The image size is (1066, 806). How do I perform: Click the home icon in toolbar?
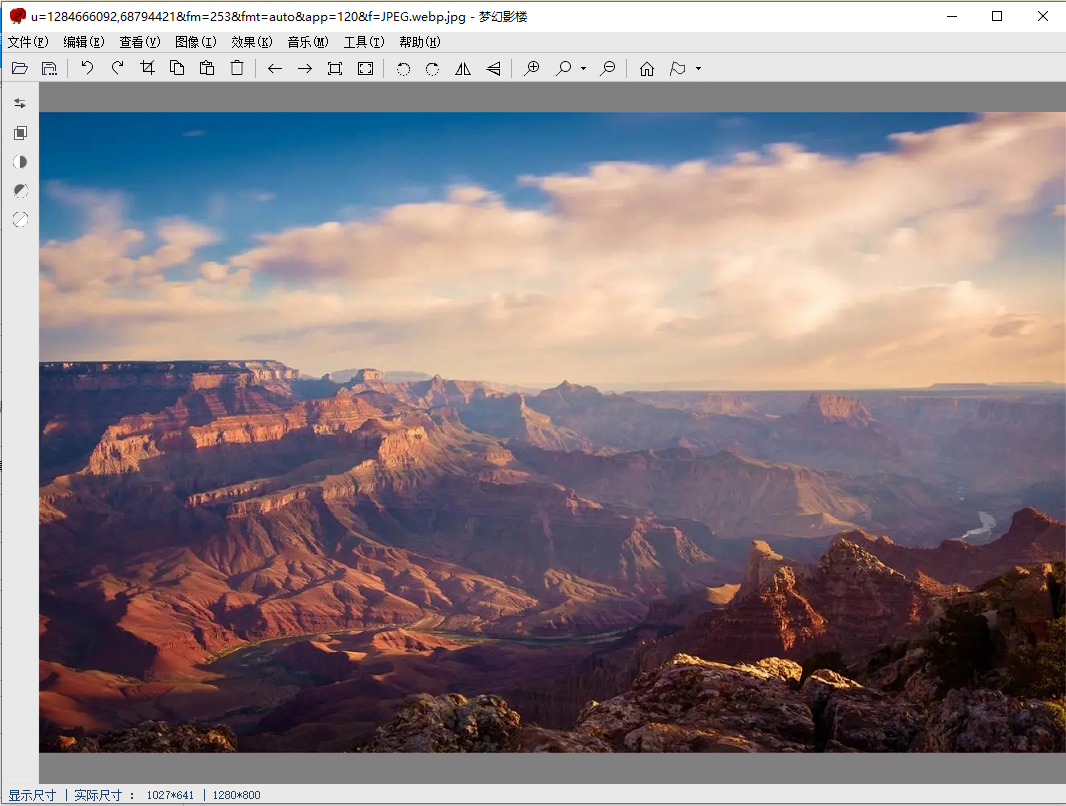(647, 68)
